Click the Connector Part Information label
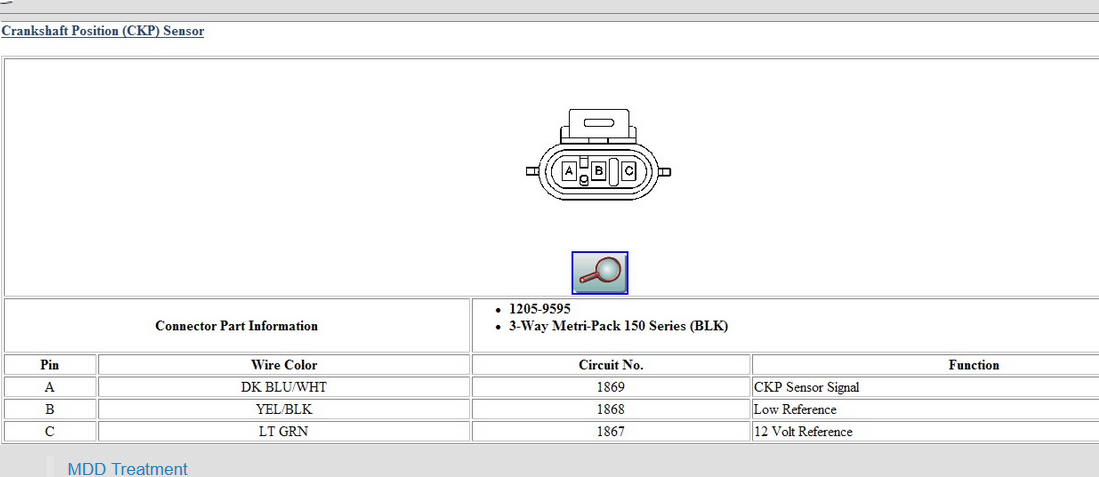This screenshot has height=477, width=1099. pos(237,326)
